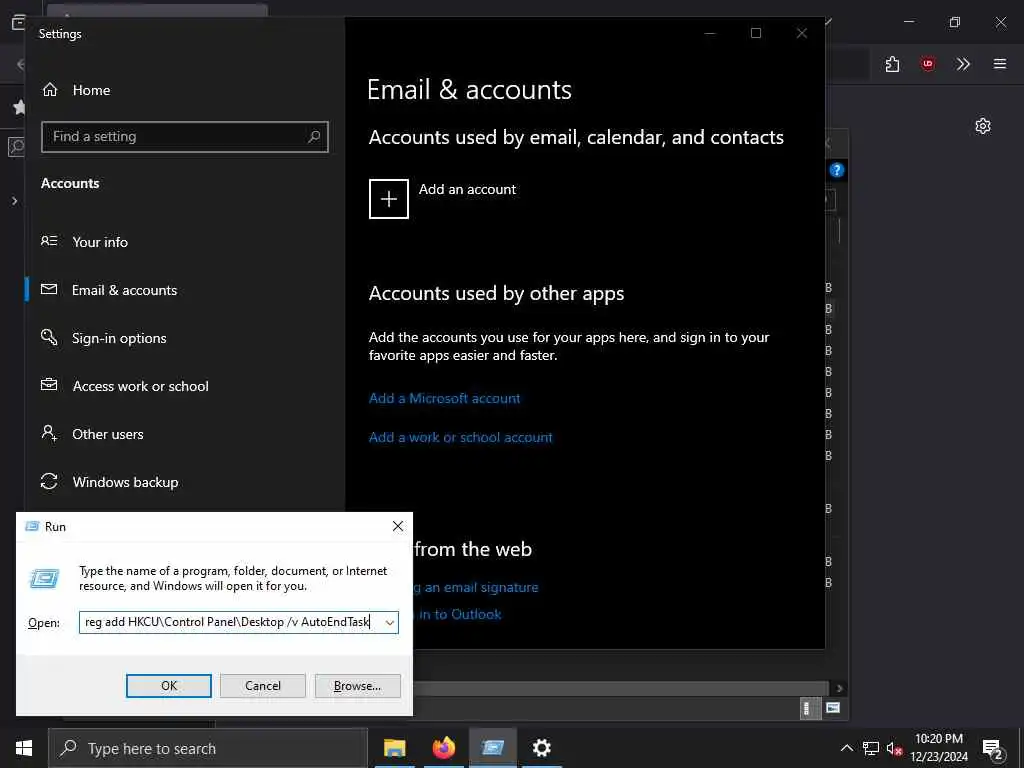Expand more tools chevrons in Firefox
Screen dimensions: 1024x768
(963, 64)
